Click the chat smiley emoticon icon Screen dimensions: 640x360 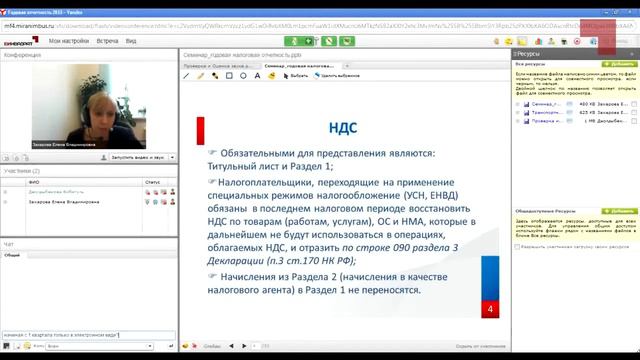pyautogui.click(x=27, y=346)
